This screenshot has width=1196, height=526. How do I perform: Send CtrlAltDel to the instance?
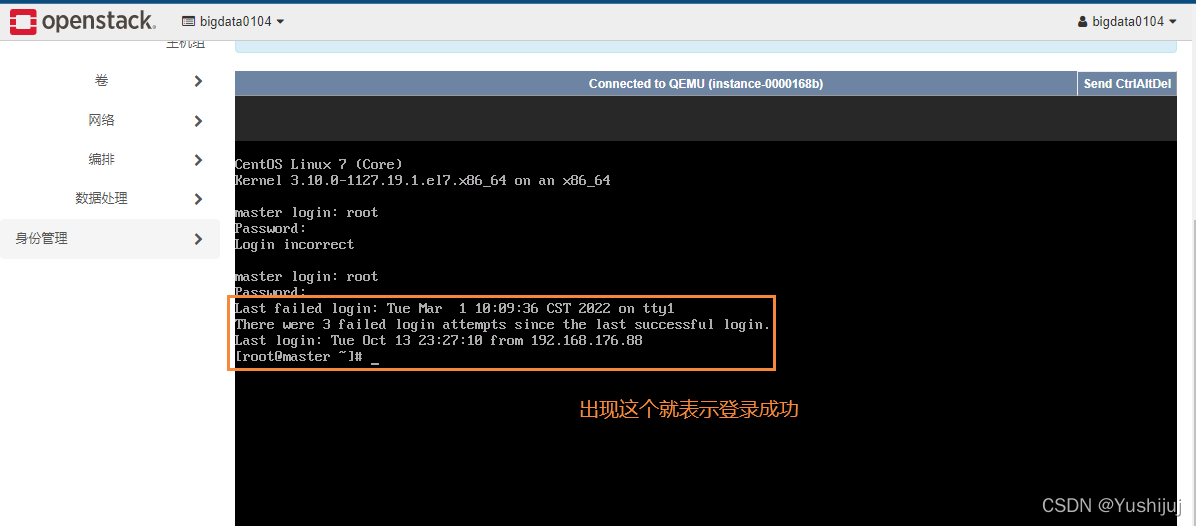(x=1127, y=84)
